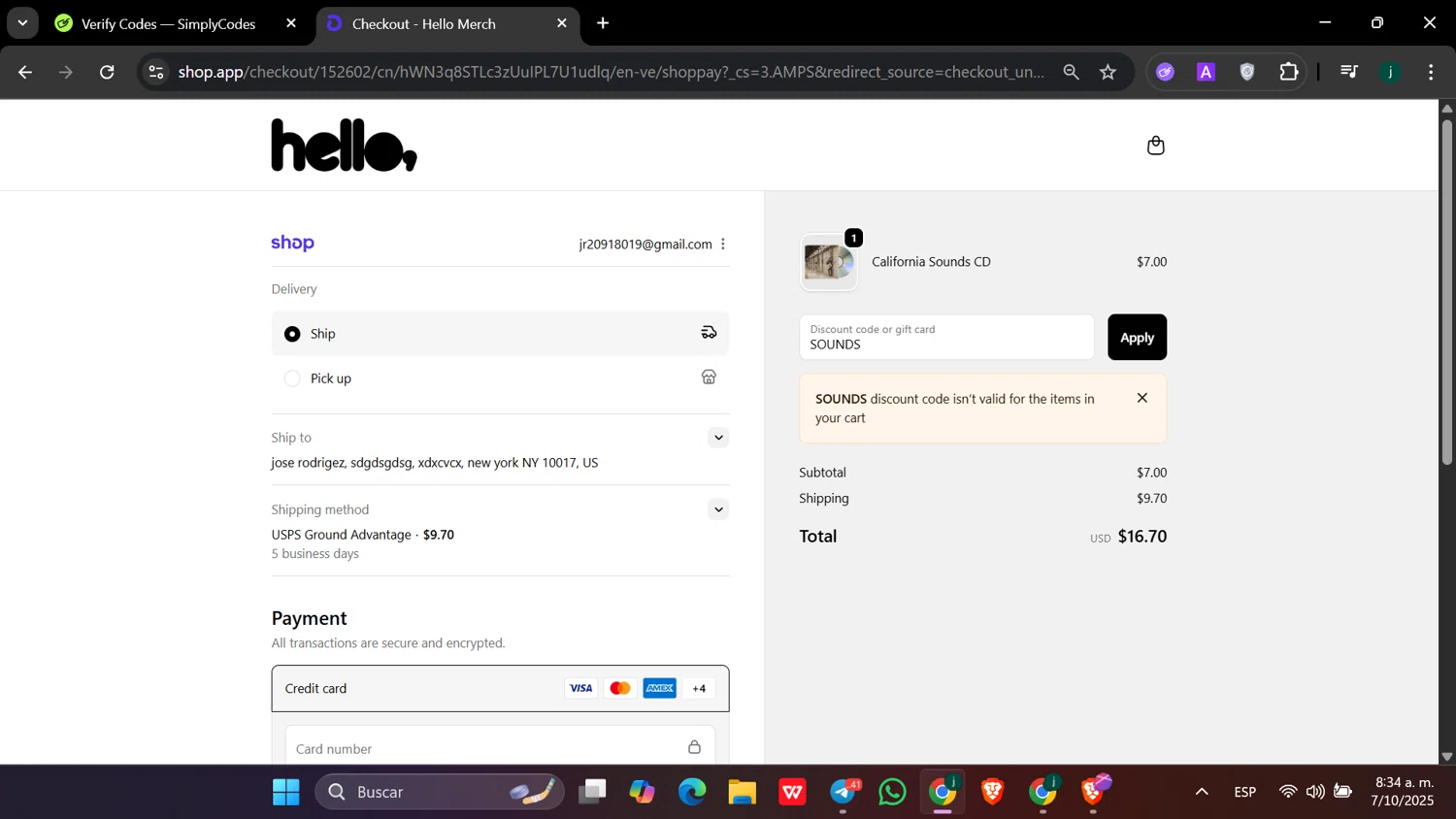The height and width of the screenshot is (819, 1456).
Task: Open the Extensions puzzle icon
Action: 1289,72
